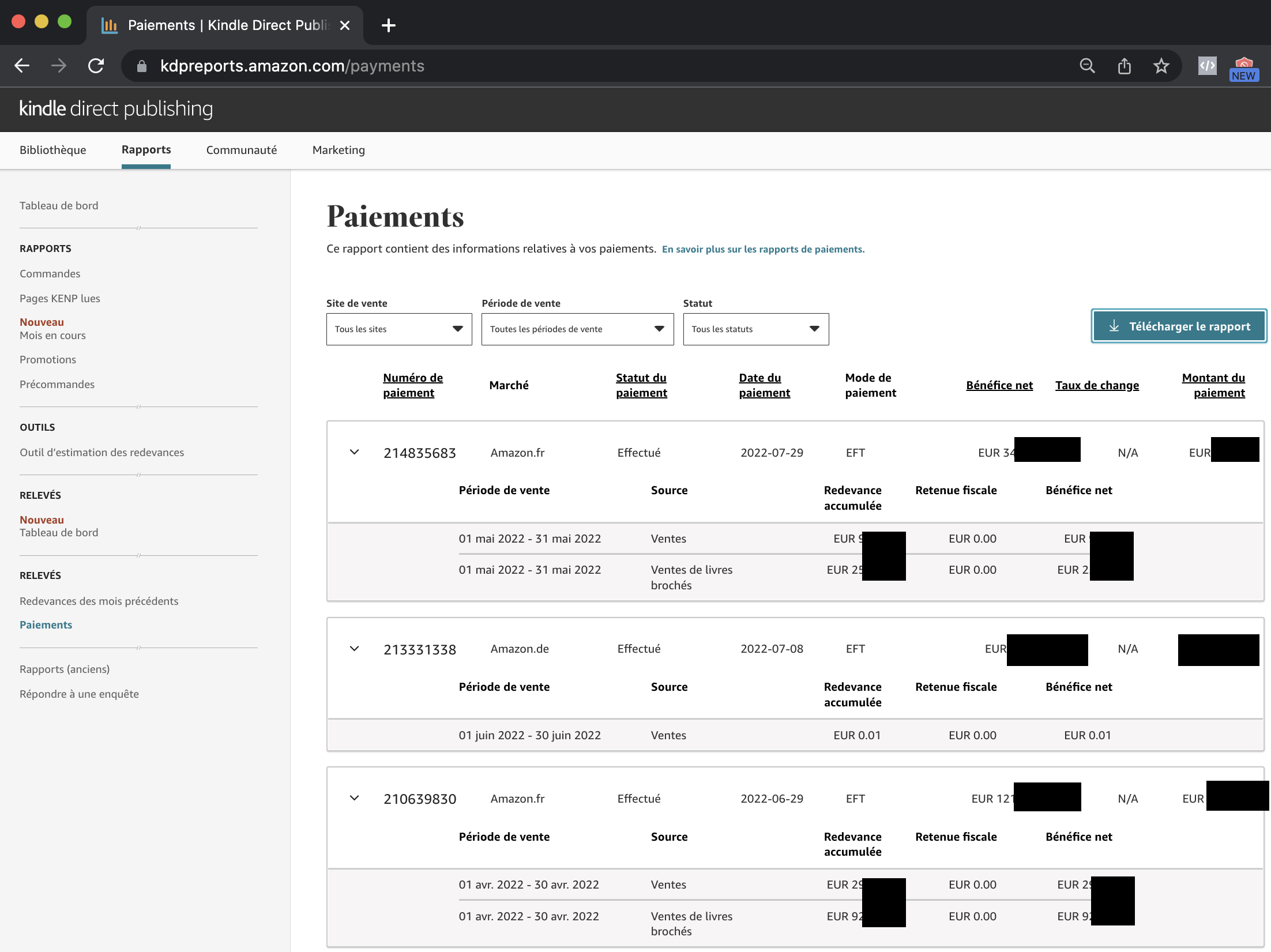Click Répondre à une enquête link
The image size is (1271, 952).
(x=80, y=694)
